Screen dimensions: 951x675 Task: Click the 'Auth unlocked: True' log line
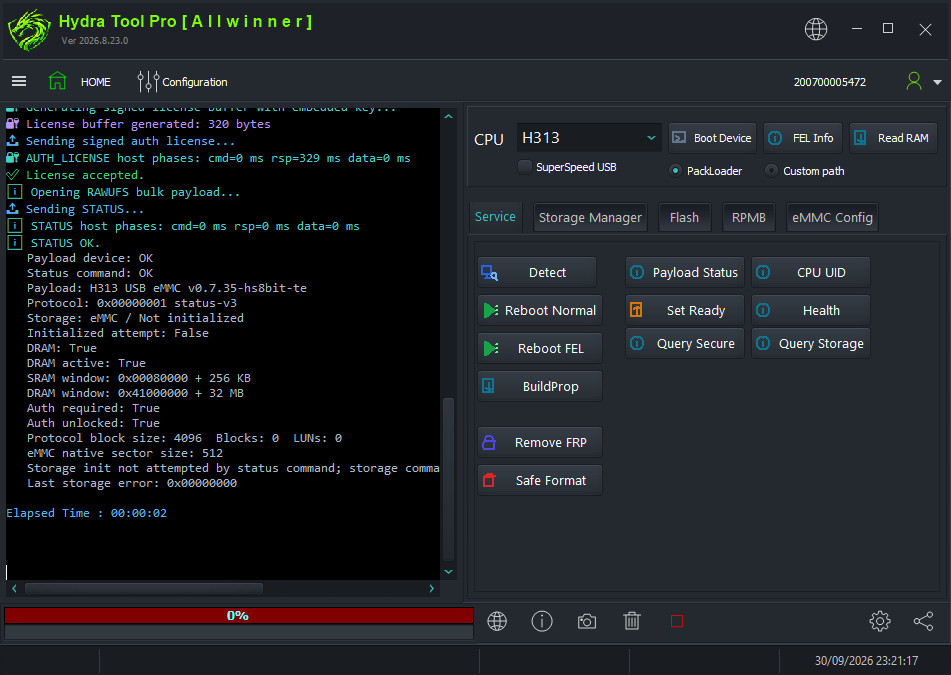point(93,423)
